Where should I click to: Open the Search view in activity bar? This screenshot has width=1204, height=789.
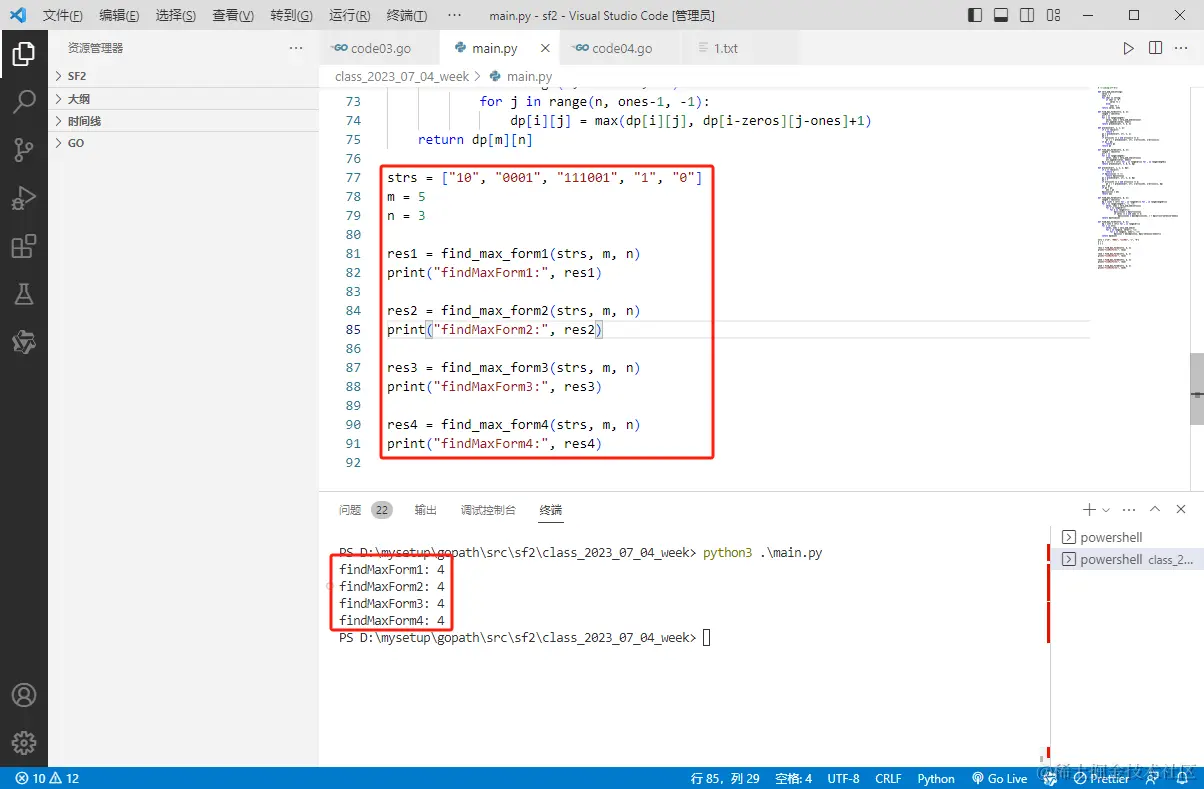(24, 101)
